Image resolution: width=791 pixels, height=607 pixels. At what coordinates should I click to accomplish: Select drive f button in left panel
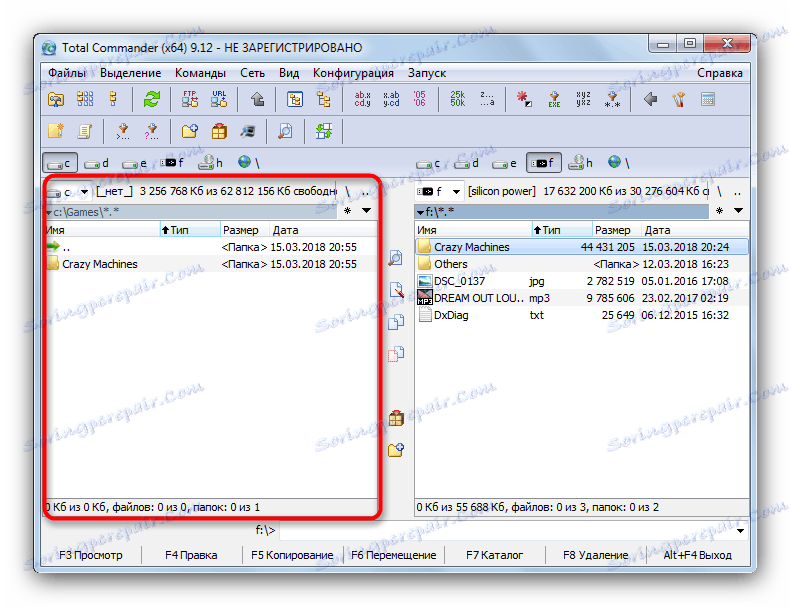172,163
